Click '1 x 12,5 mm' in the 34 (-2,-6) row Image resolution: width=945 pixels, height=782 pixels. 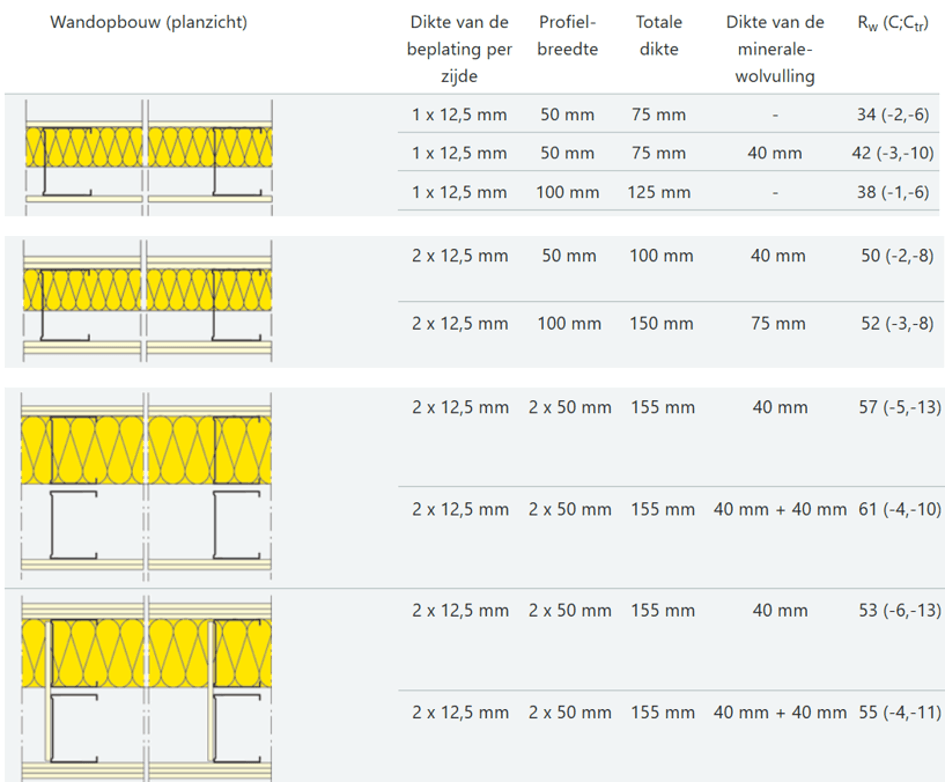(x=459, y=114)
